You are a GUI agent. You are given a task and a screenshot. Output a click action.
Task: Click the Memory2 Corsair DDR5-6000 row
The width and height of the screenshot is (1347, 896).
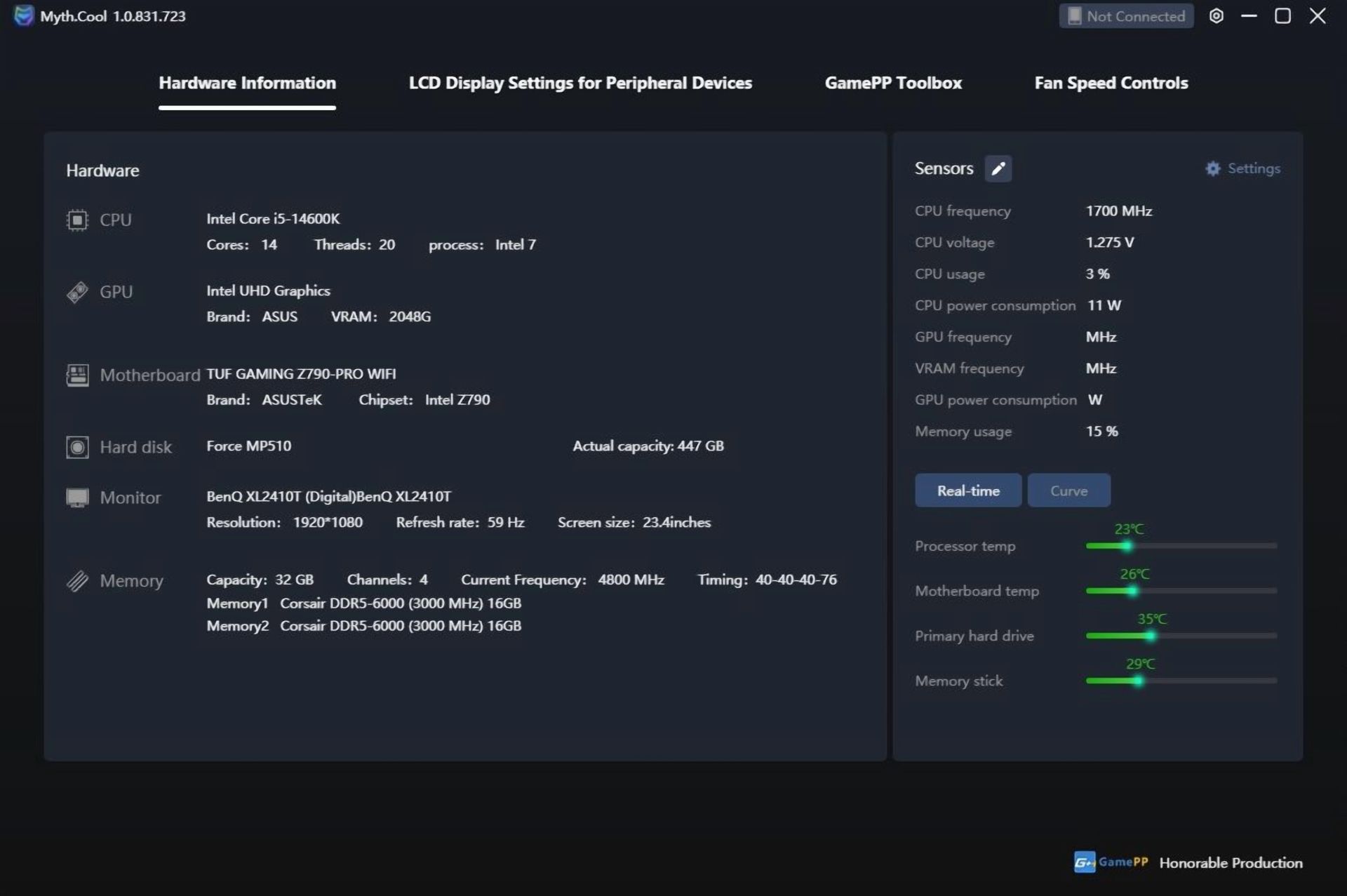coord(363,626)
